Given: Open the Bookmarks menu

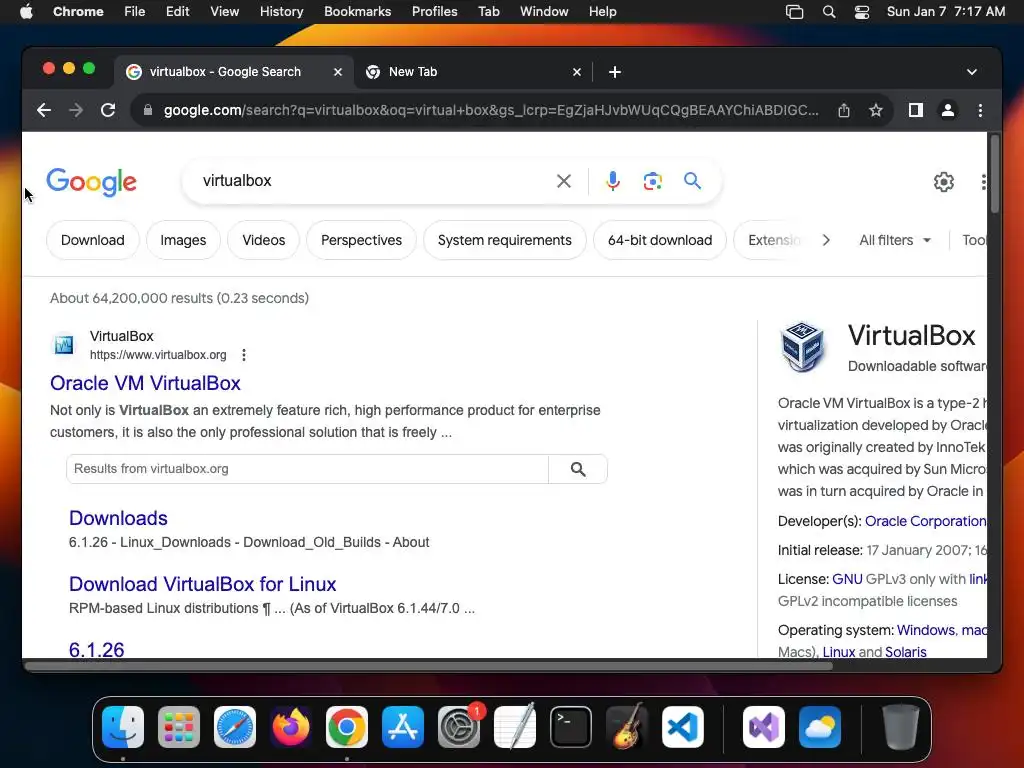Looking at the screenshot, I should (x=357, y=12).
